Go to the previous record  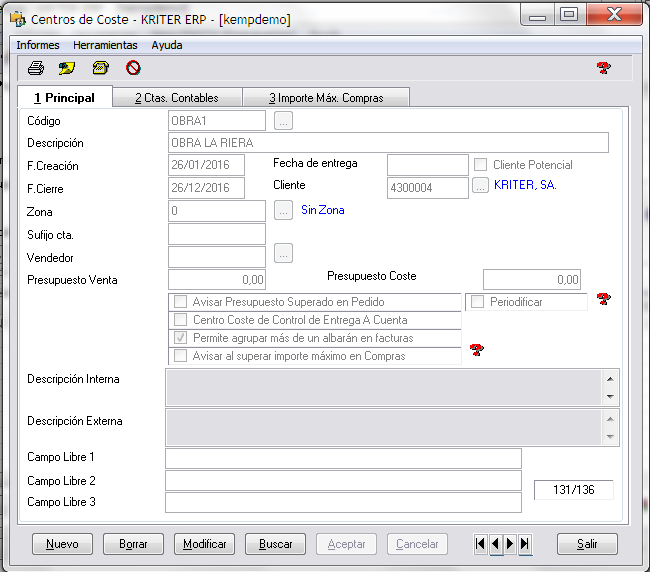(496, 544)
